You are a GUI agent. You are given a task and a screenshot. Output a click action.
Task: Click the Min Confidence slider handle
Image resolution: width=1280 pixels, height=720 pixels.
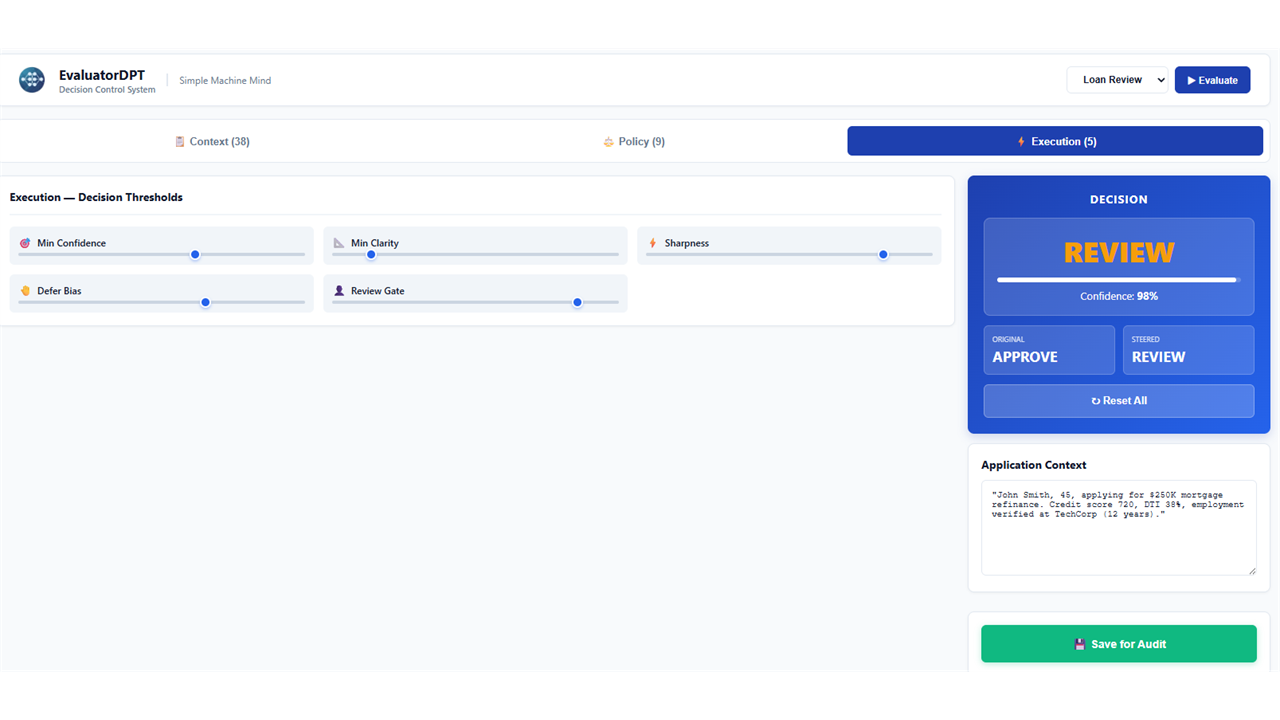[x=195, y=254]
